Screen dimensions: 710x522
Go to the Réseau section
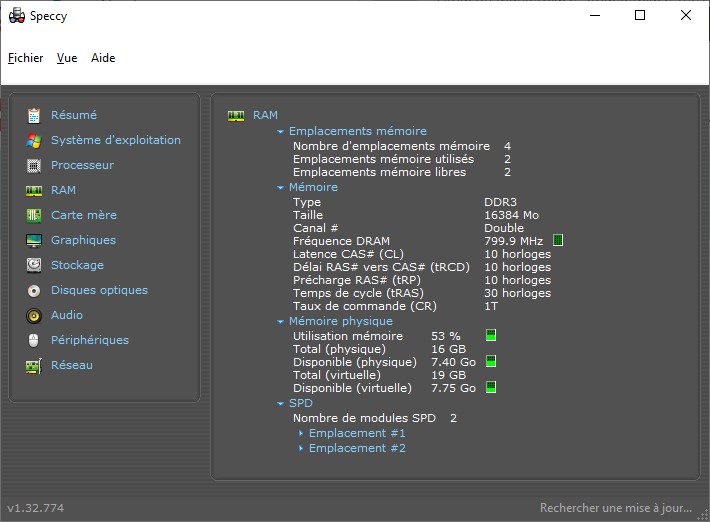click(71, 365)
